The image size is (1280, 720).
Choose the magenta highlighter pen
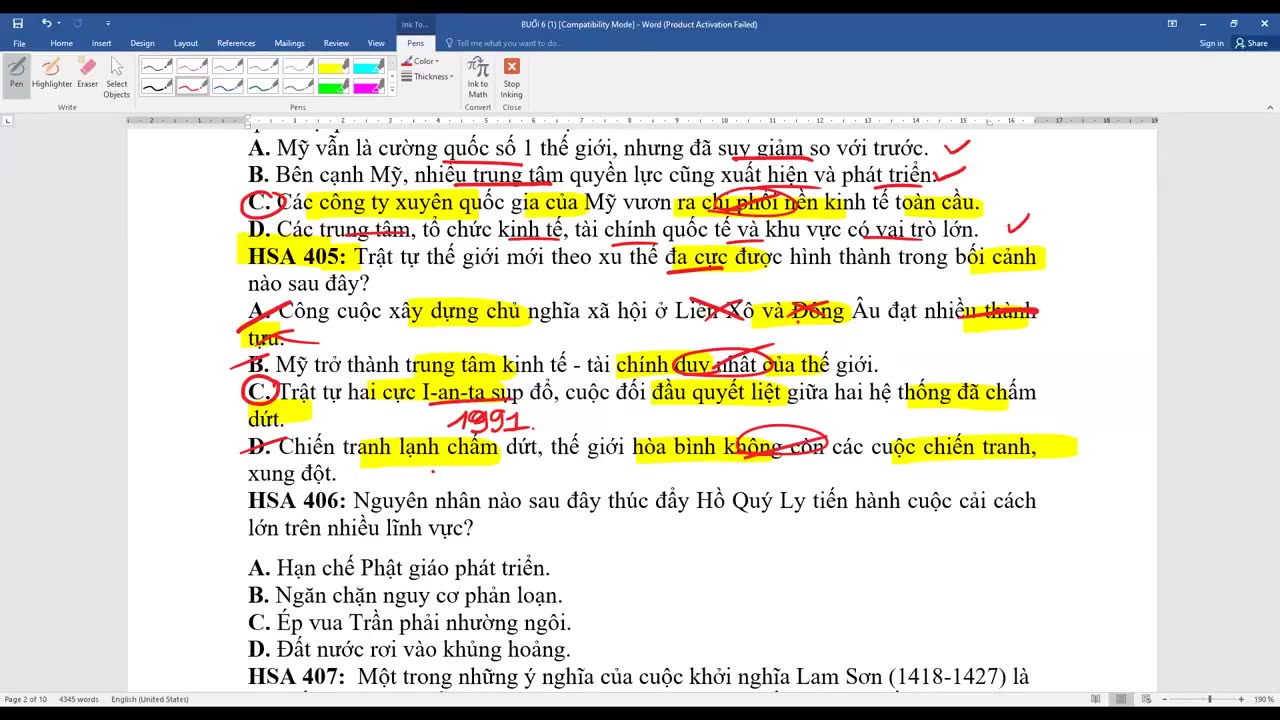pos(368,86)
